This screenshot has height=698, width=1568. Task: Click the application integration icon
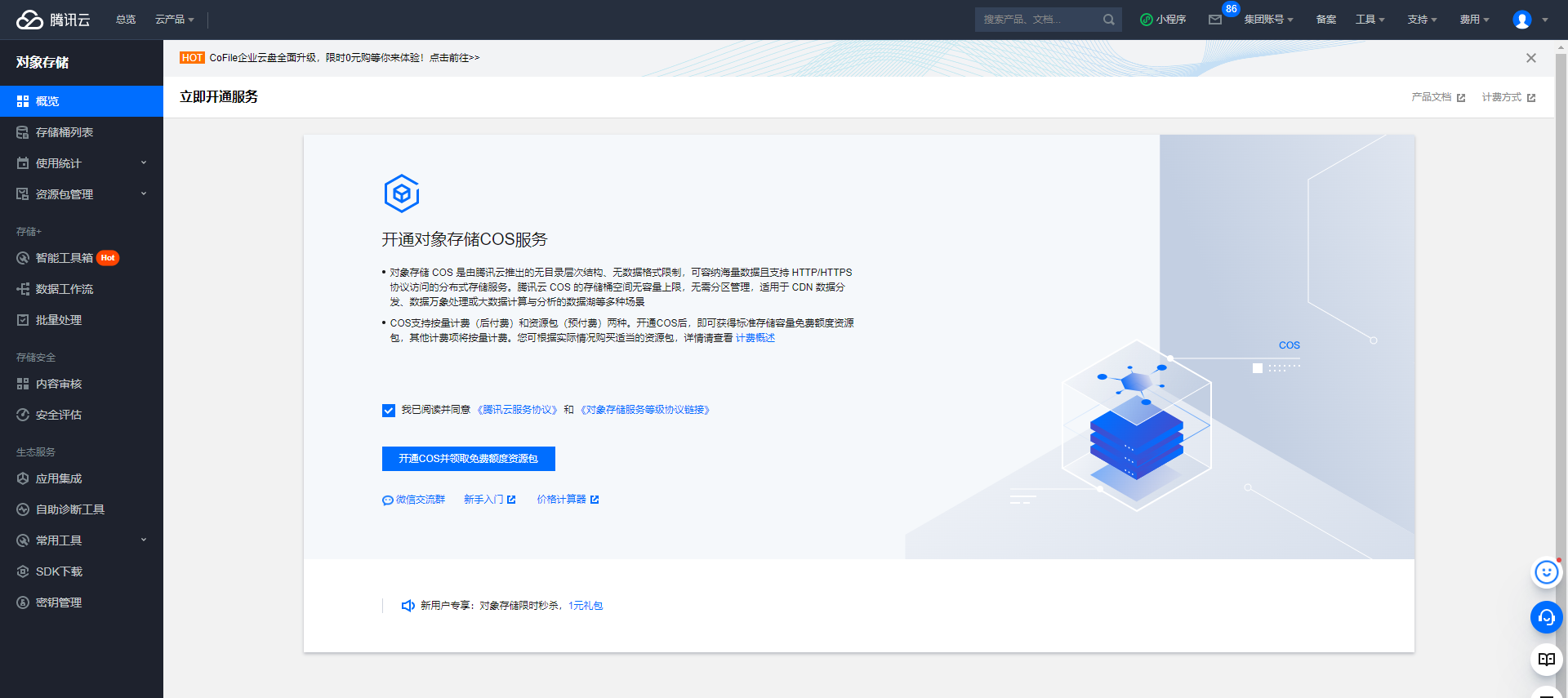[23, 478]
